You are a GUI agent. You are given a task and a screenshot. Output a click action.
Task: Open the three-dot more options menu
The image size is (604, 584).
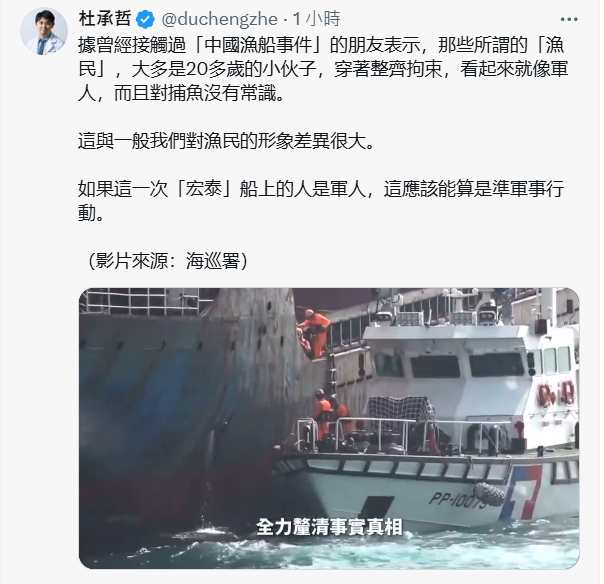point(569,19)
